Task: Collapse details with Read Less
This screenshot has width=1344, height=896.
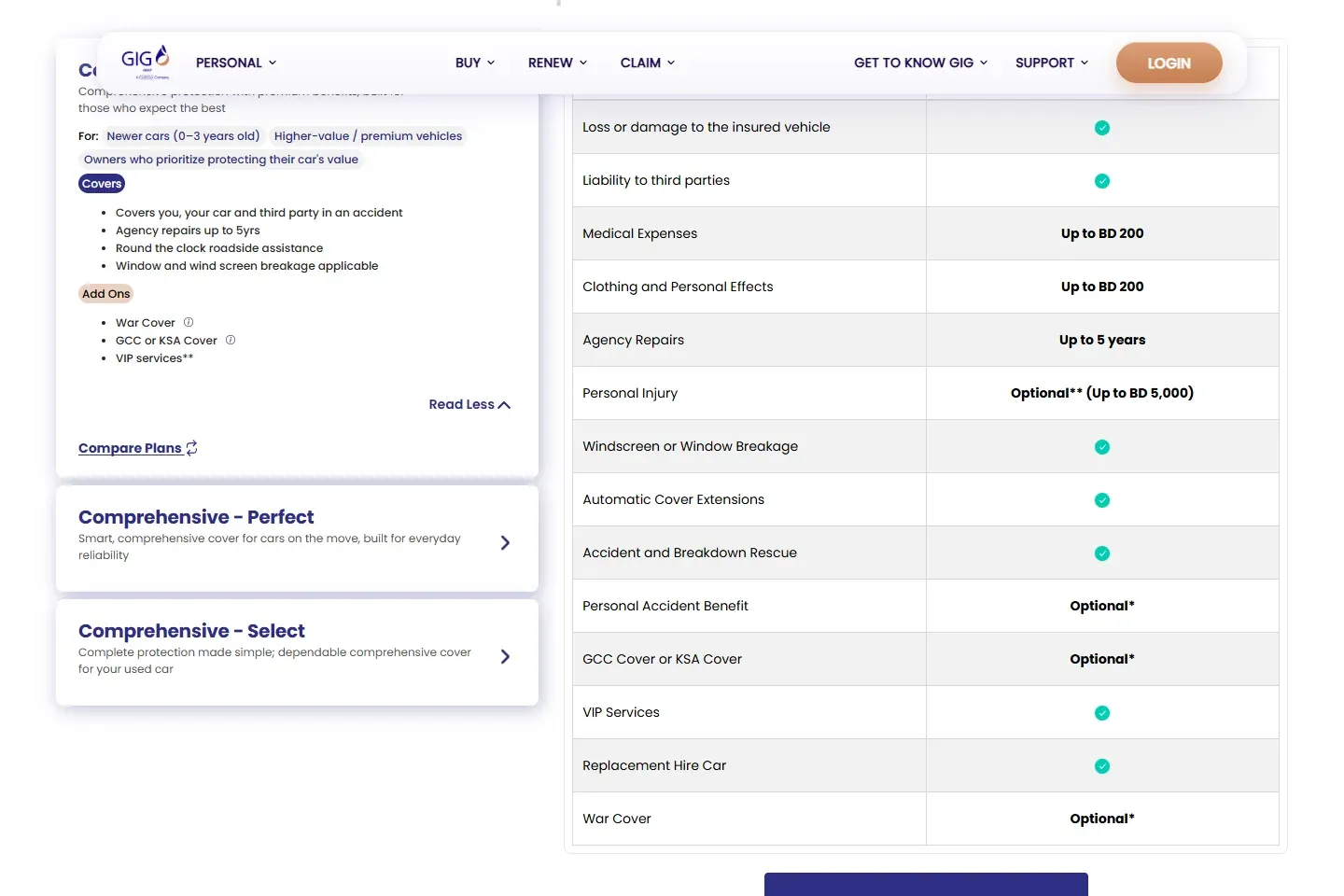Action: (x=469, y=404)
